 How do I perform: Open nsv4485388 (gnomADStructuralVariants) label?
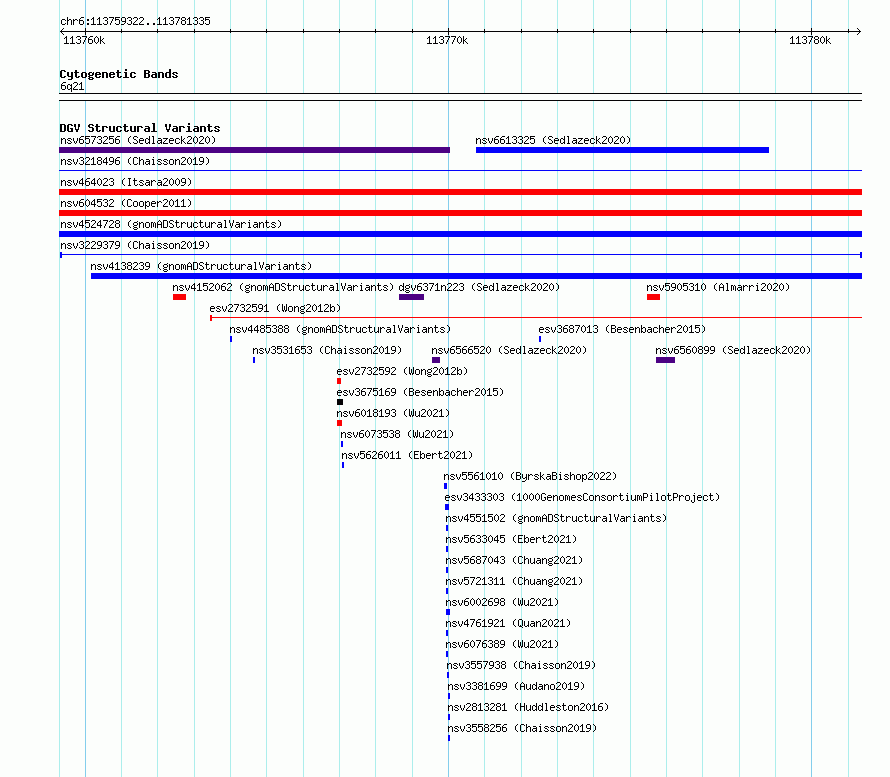point(340,329)
